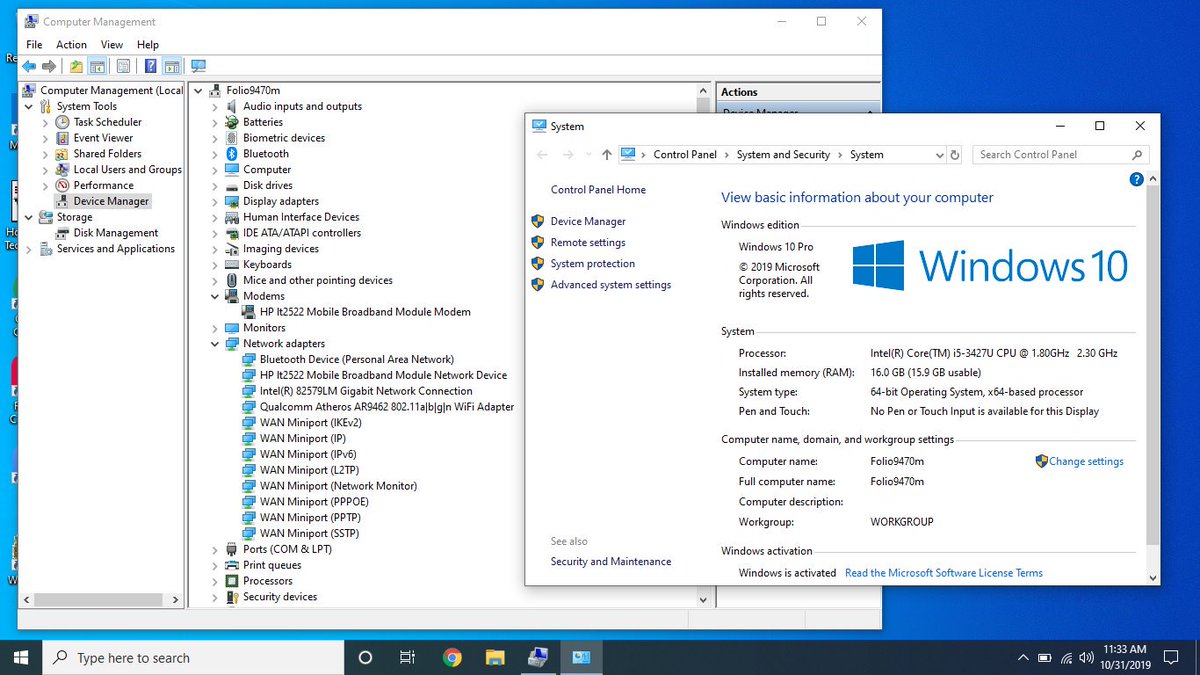The image size is (1200, 675).
Task: Open Task View from the taskbar
Action: [407, 657]
